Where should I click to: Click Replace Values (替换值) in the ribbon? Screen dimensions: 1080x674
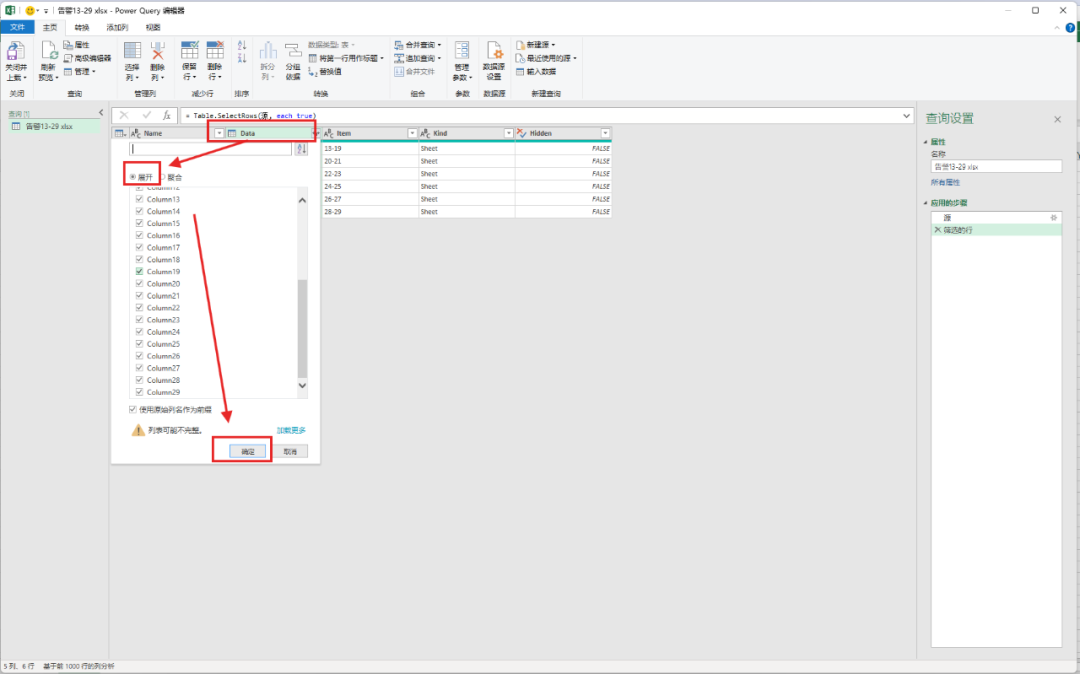tap(324, 72)
